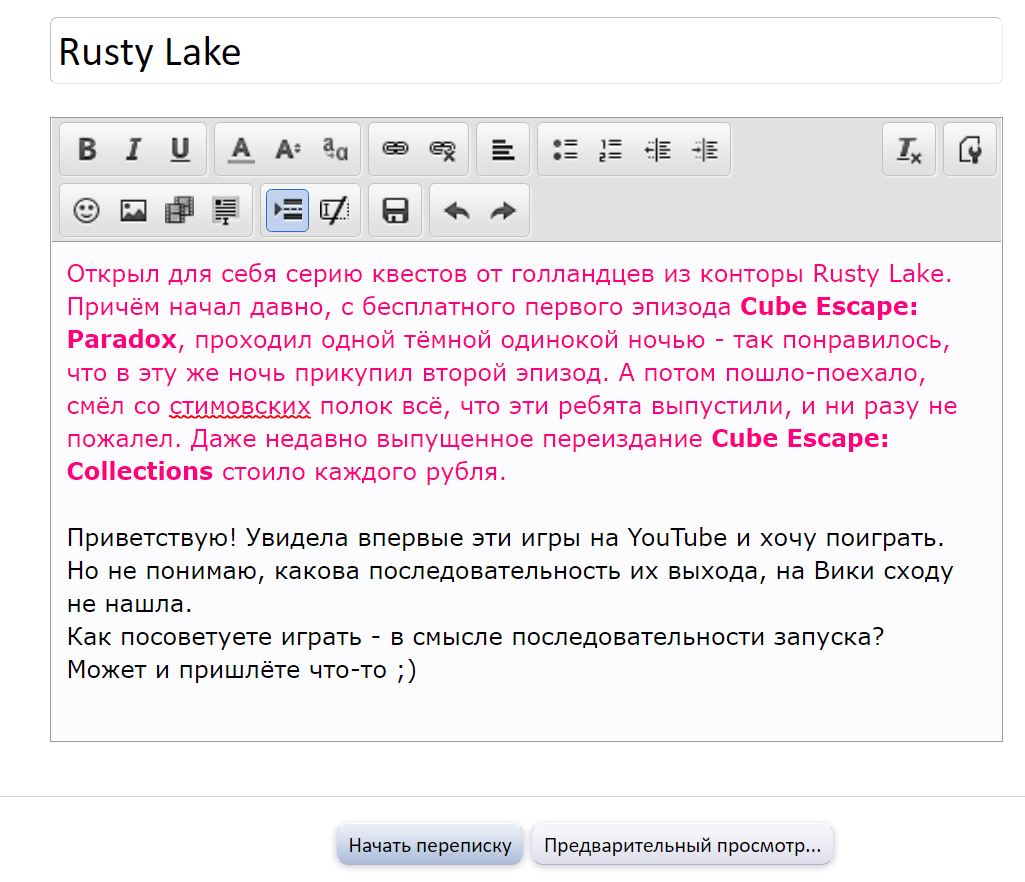This screenshot has width=1025, height=882.
Task: Insert a hyperlink
Action: 395,150
